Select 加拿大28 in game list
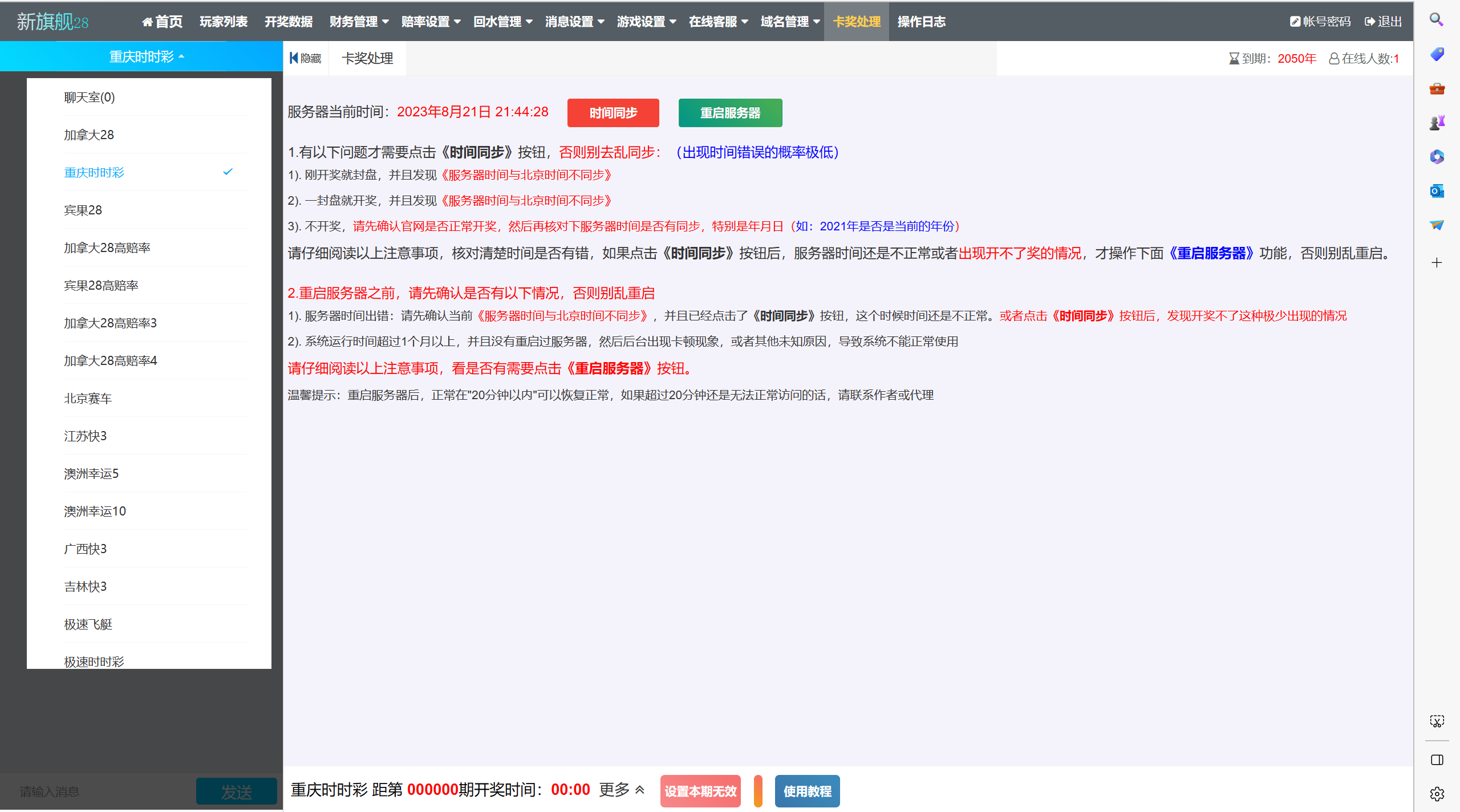Screen dimensions: 1460x812 155,135
